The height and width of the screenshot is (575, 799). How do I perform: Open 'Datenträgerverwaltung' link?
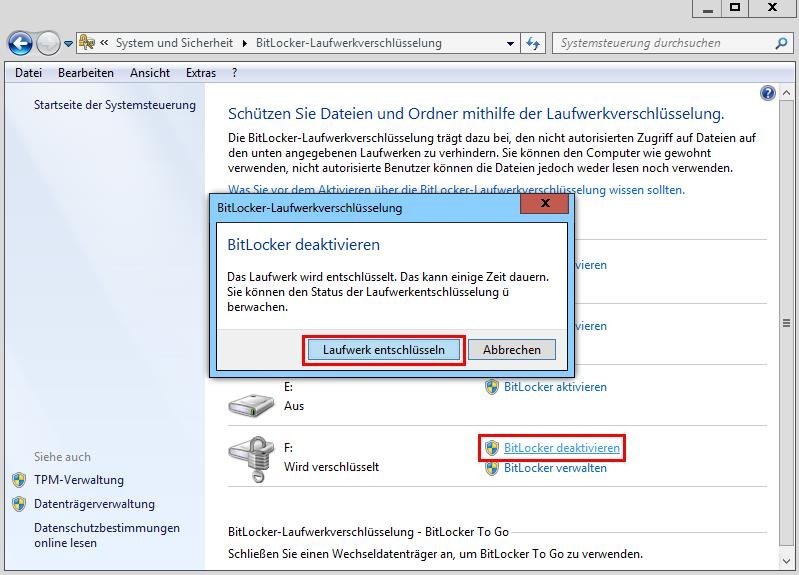[94, 504]
